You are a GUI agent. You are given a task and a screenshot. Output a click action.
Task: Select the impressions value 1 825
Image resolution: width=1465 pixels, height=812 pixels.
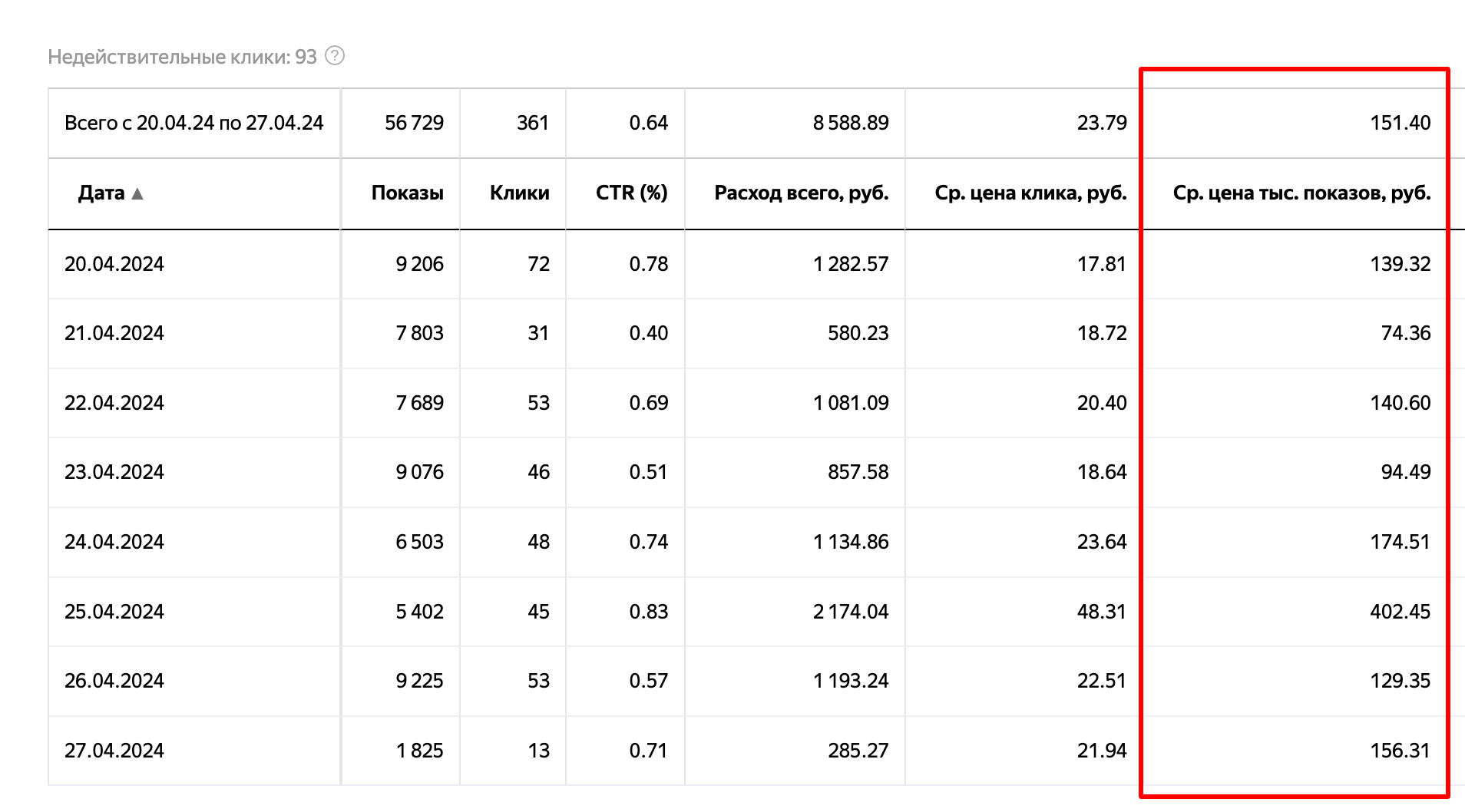(419, 751)
